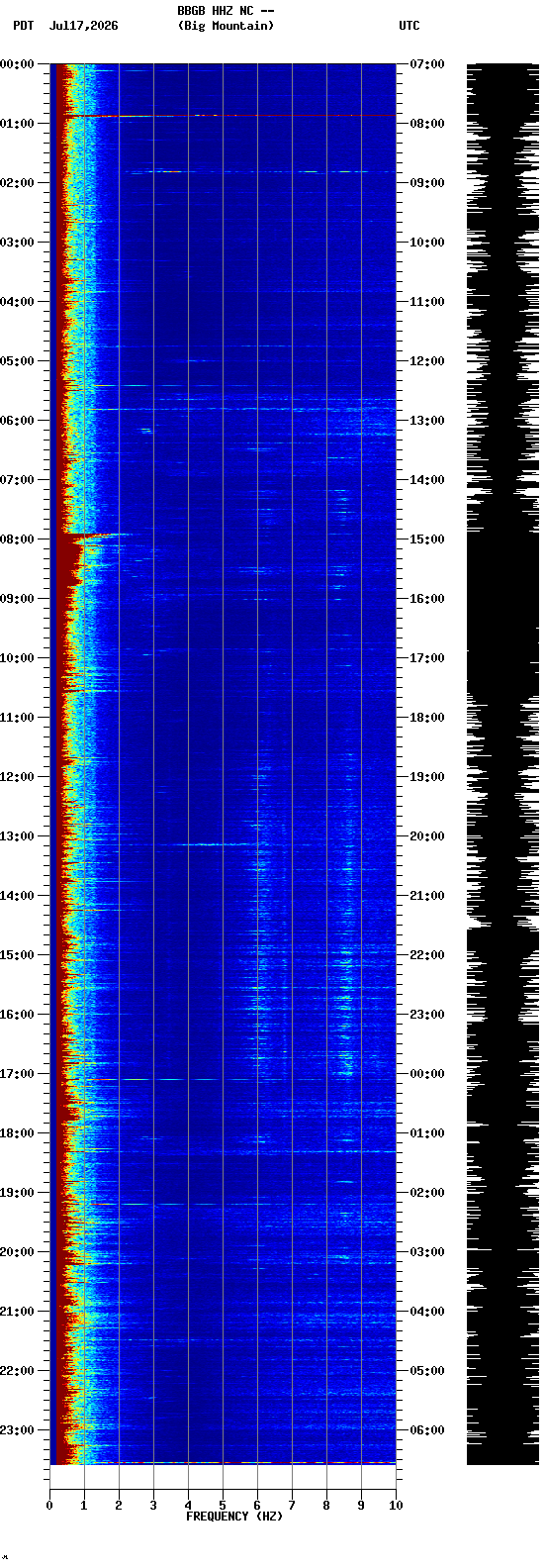Click the UTC timezone label

point(409,26)
